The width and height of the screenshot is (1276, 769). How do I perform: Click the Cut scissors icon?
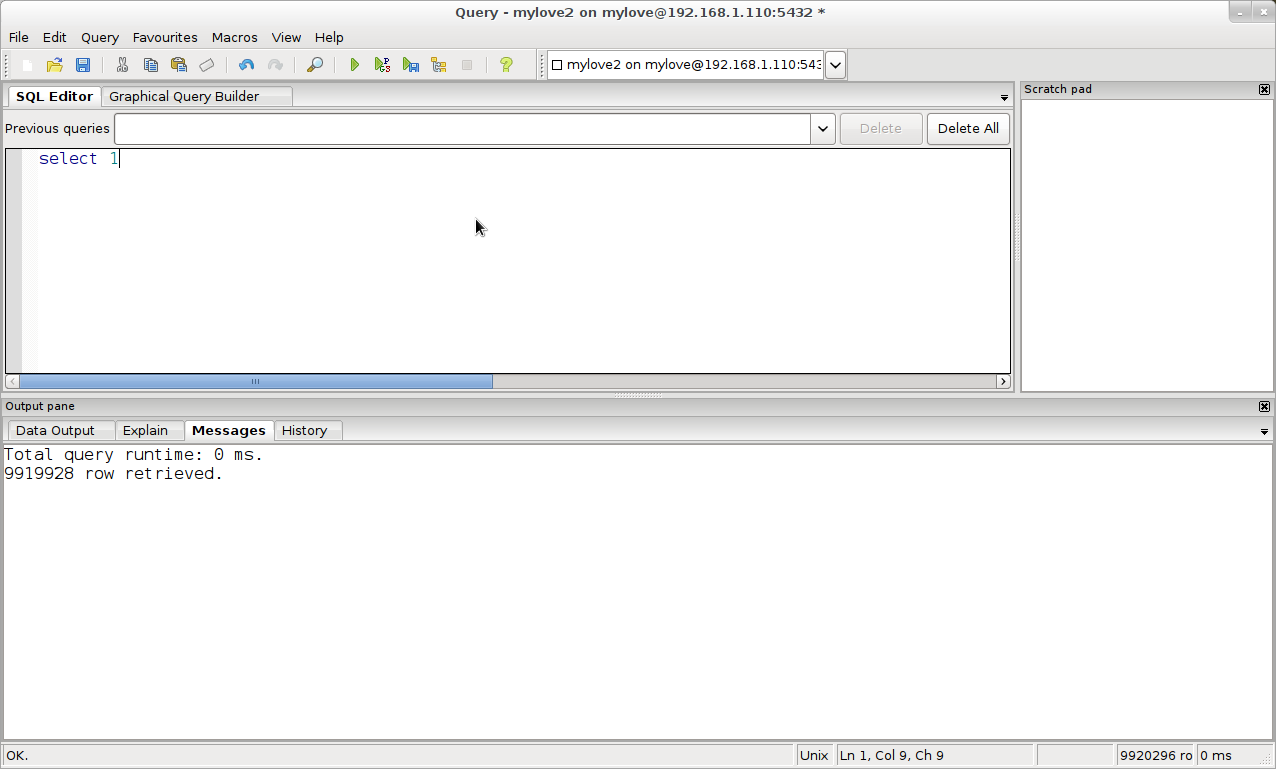(x=122, y=65)
